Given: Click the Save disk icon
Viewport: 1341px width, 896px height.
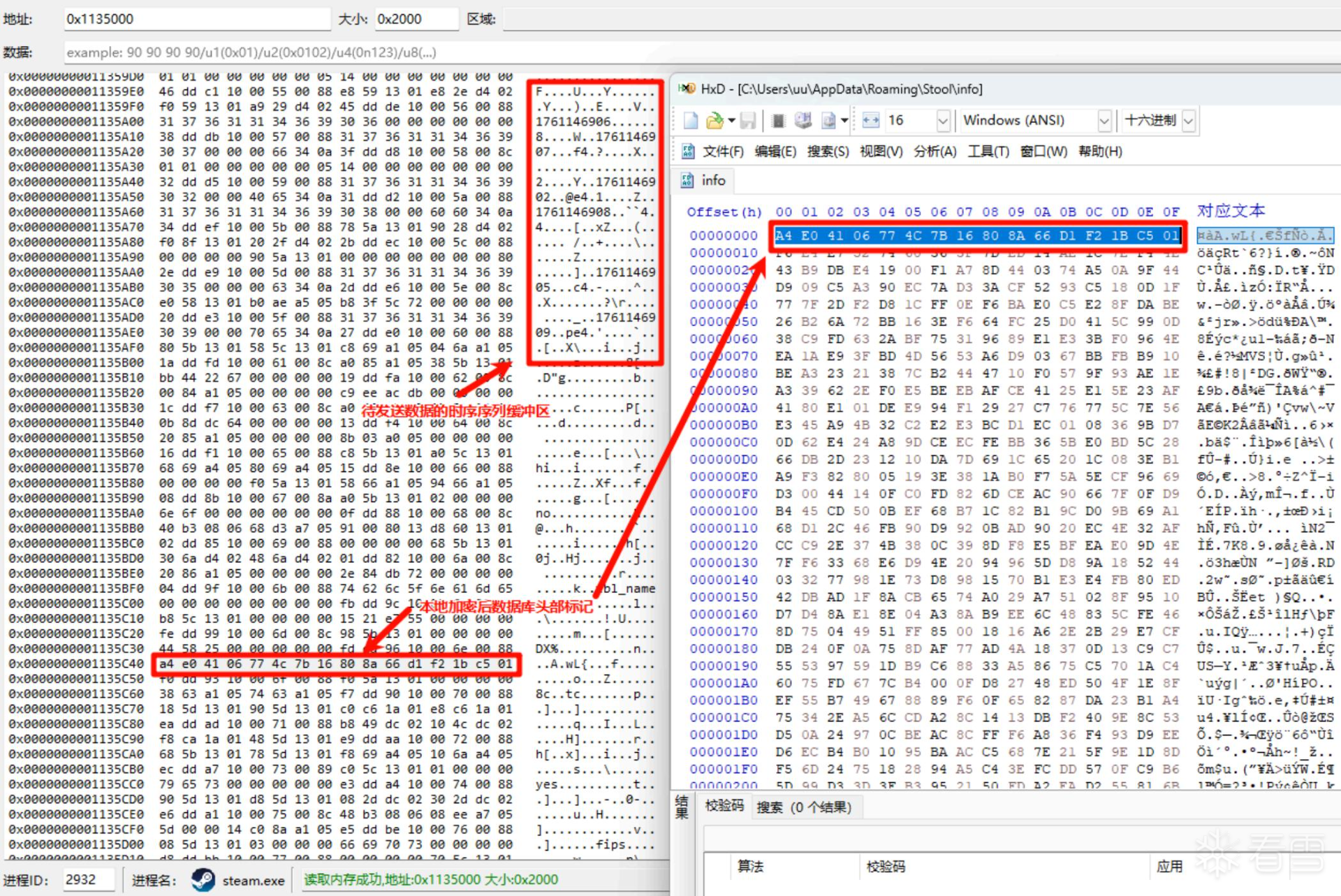Looking at the screenshot, I should tap(748, 121).
